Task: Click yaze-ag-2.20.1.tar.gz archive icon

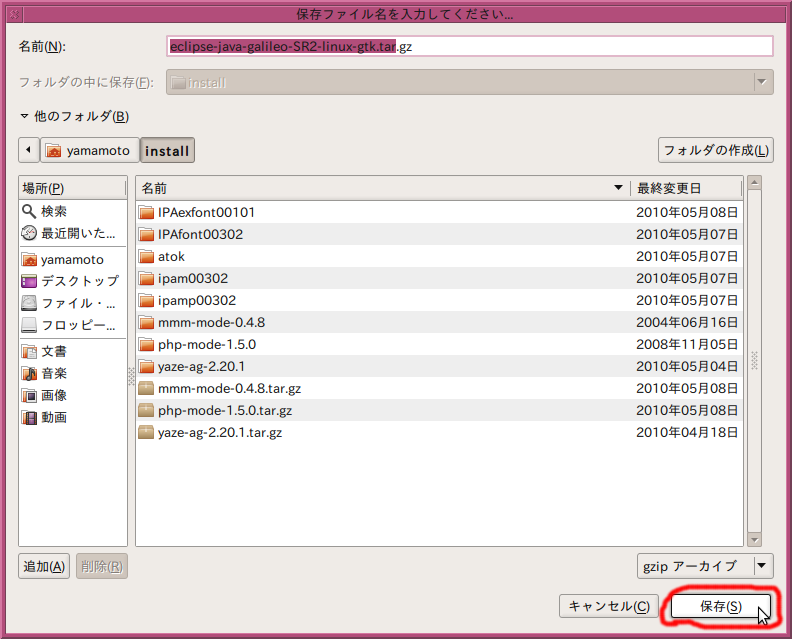Action: pyautogui.click(x=146, y=432)
